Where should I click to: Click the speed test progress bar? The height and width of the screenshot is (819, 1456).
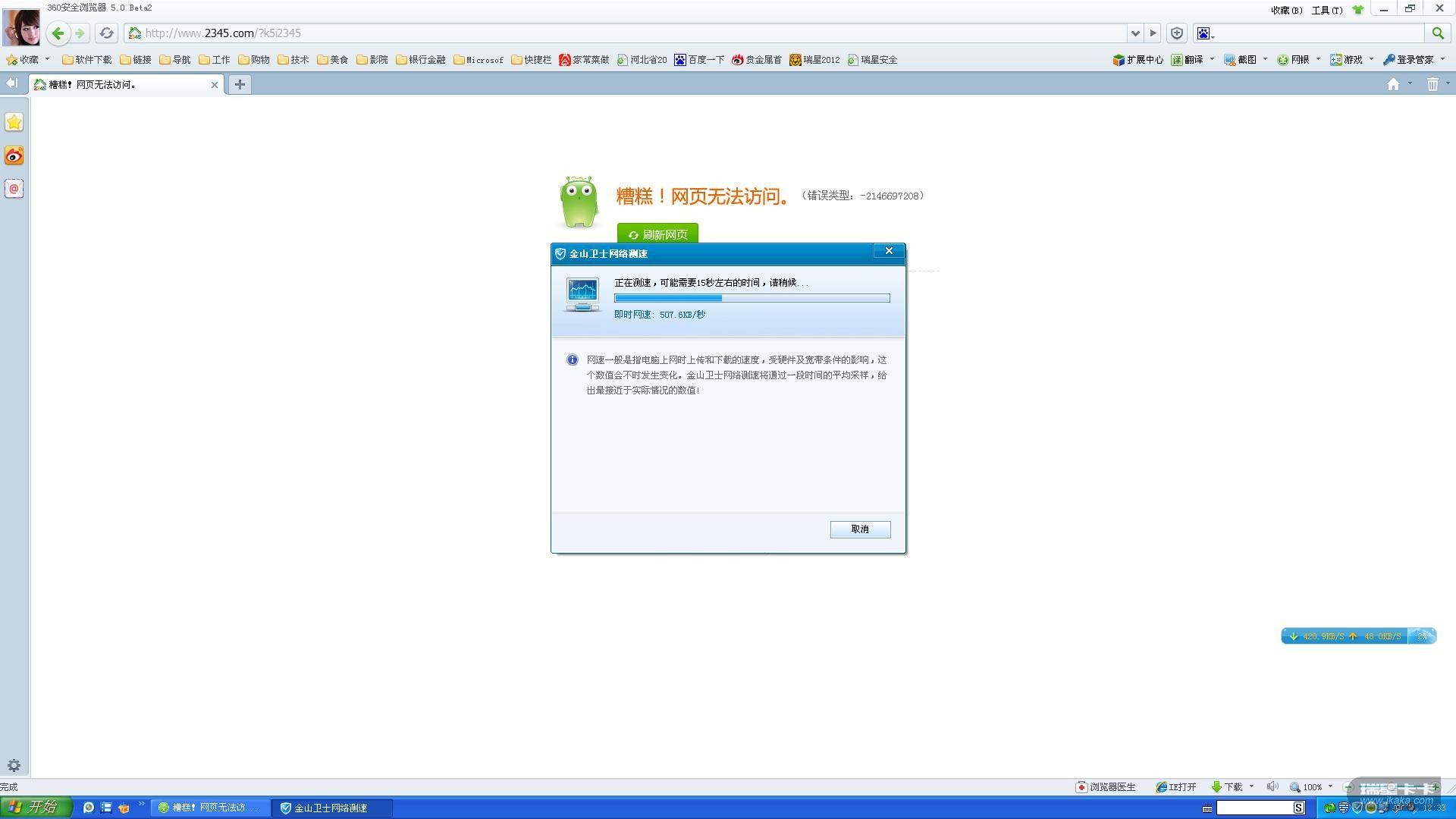[x=752, y=298]
